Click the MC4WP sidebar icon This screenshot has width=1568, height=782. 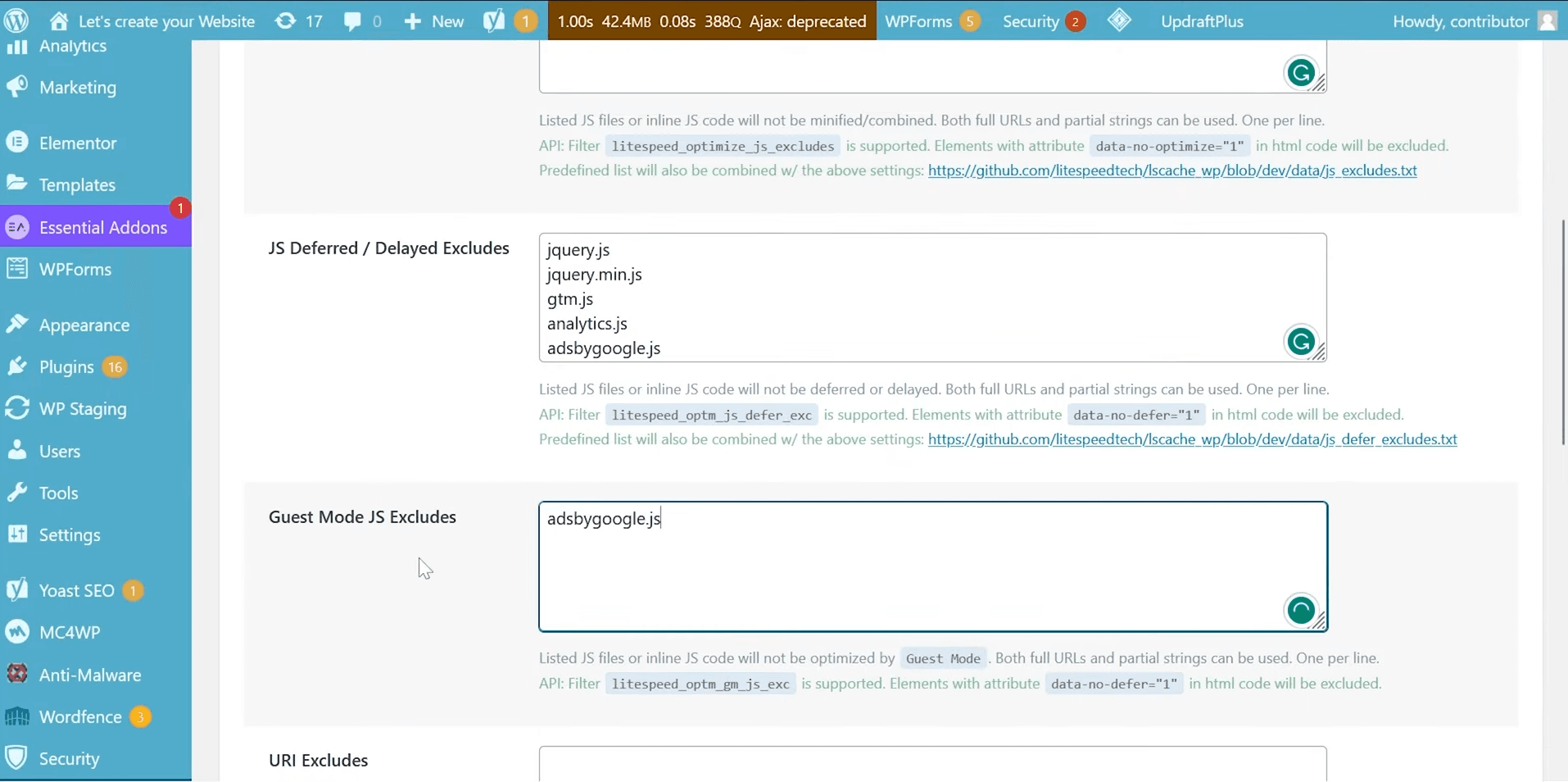(16, 632)
